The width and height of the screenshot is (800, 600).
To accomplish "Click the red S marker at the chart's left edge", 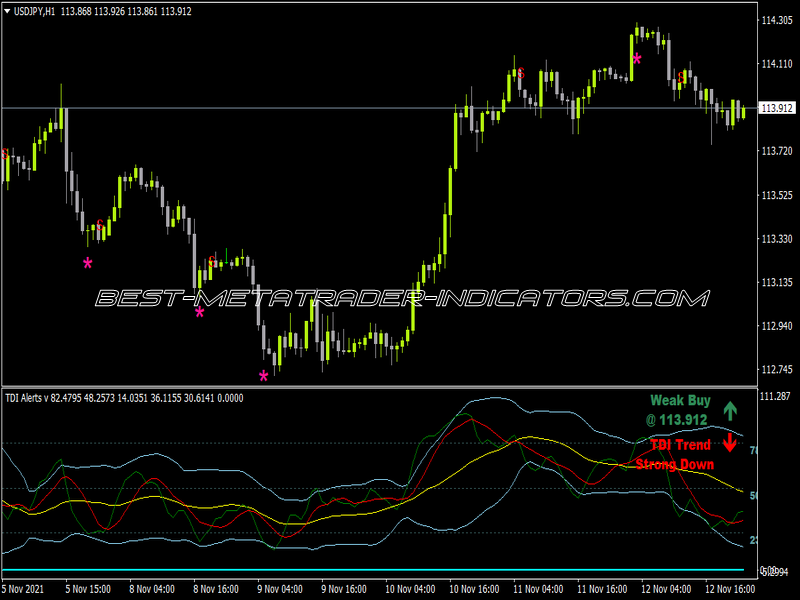I will (x=5, y=154).
